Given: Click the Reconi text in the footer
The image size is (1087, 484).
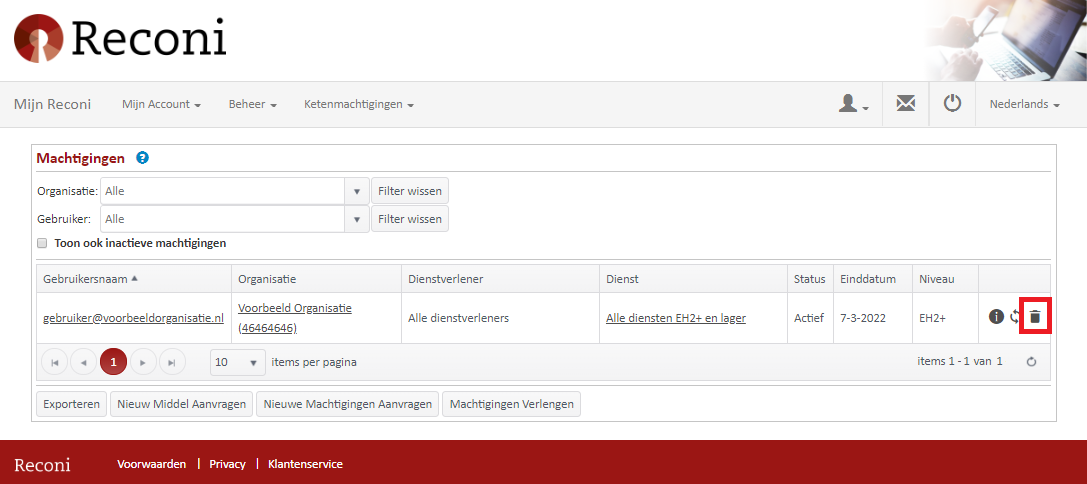Looking at the screenshot, I should 42,464.
